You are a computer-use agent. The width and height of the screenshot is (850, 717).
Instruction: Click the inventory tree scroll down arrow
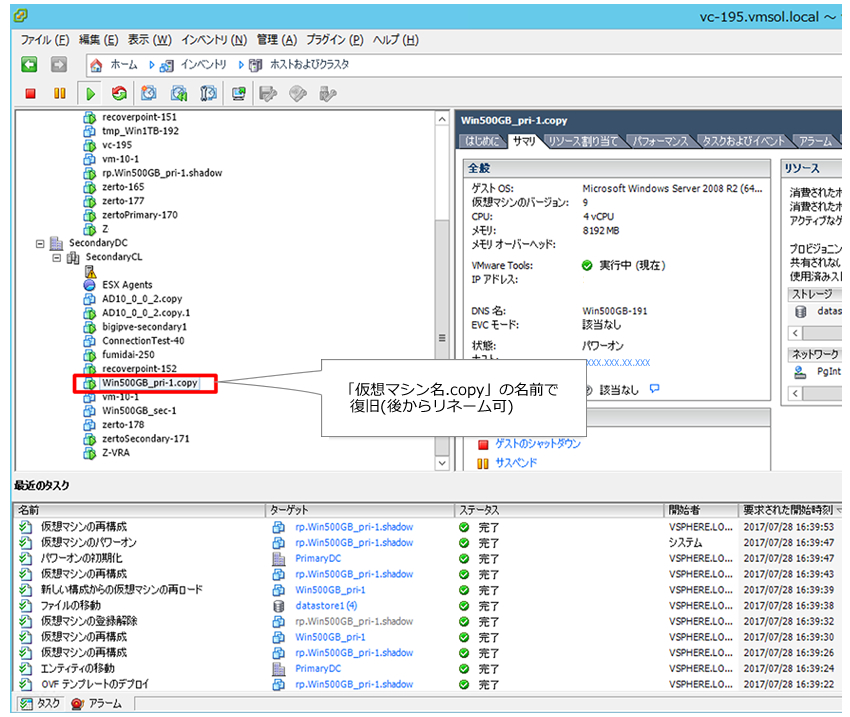442,463
